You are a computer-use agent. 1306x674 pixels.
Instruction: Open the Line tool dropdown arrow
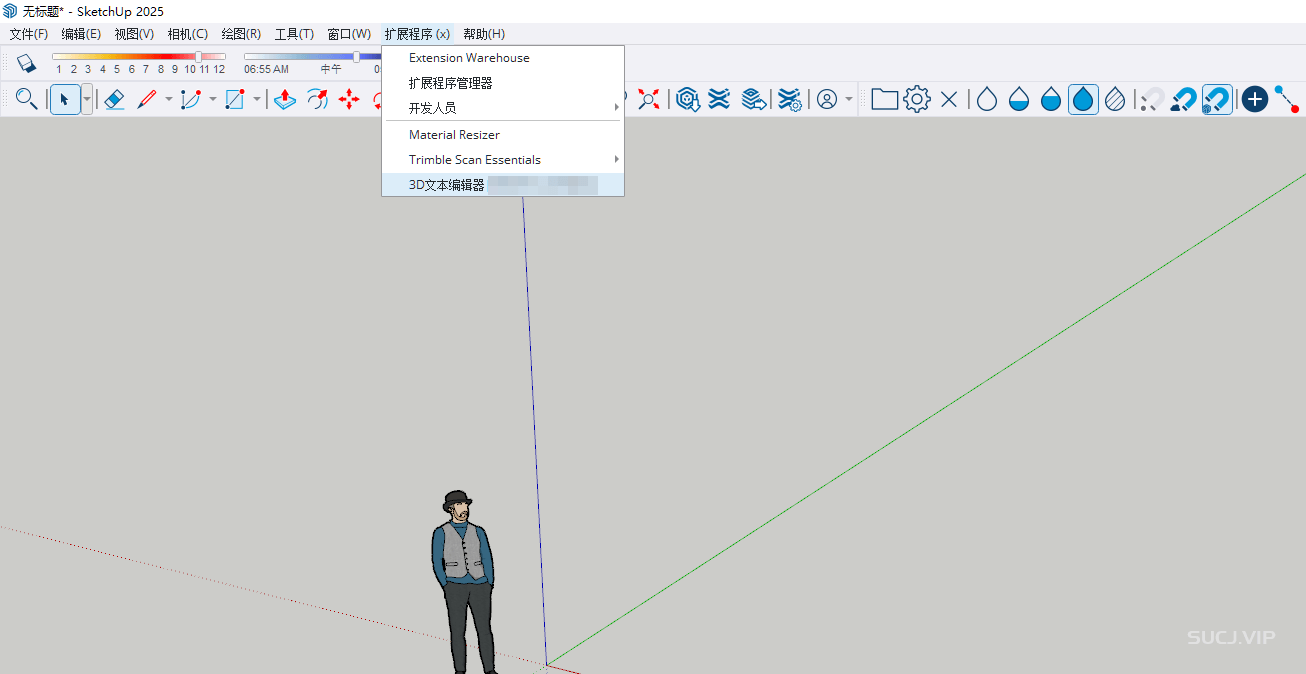pos(168,99)
